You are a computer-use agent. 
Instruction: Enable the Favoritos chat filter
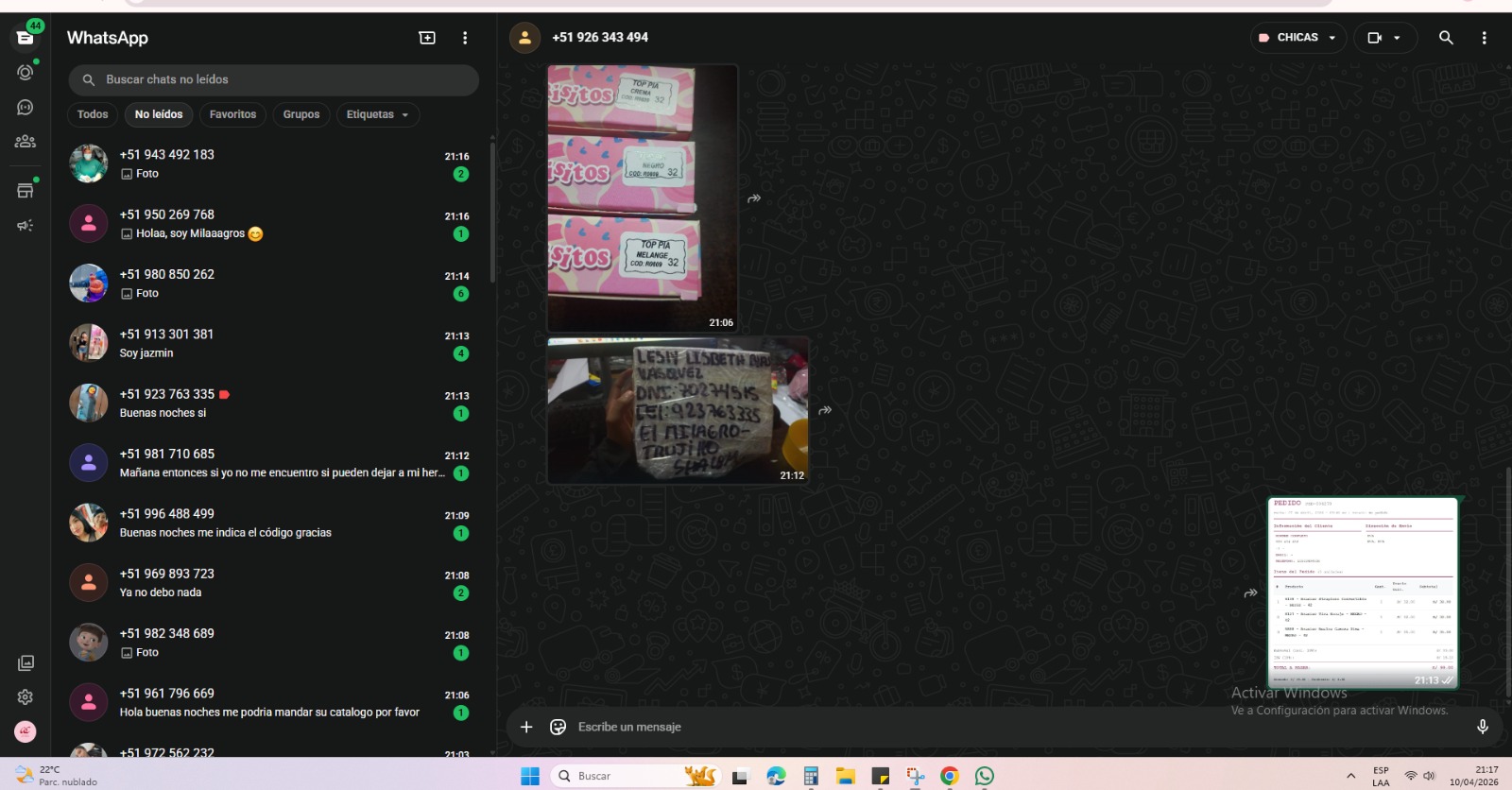tap(232, 114)
